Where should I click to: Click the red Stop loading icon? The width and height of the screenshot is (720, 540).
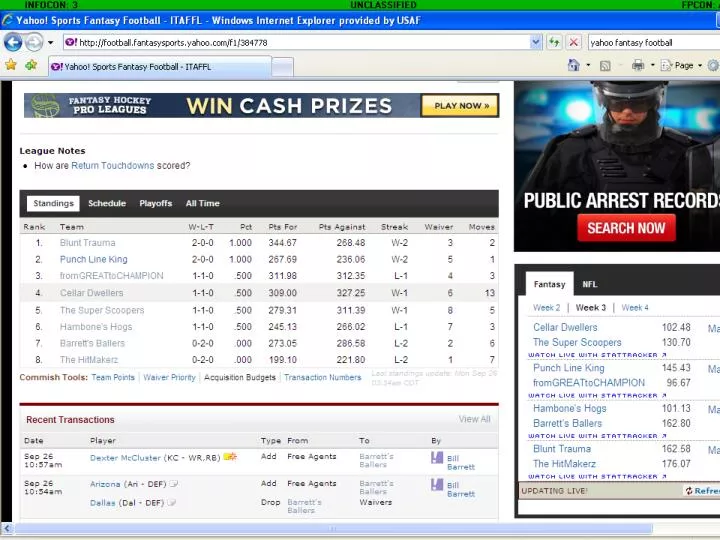click(574, 43)
